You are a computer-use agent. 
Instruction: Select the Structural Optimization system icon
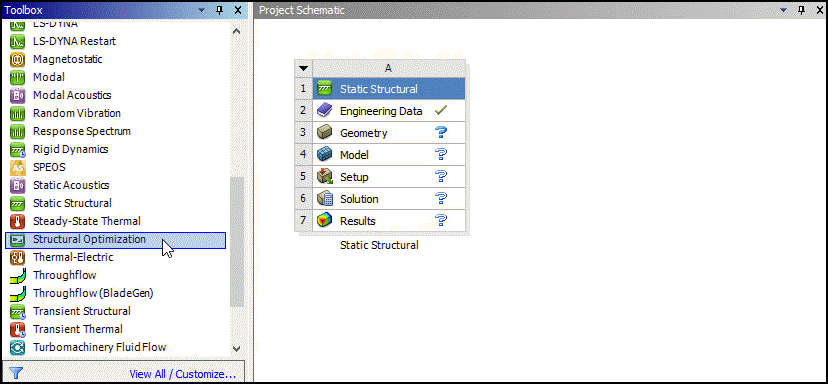17,240
